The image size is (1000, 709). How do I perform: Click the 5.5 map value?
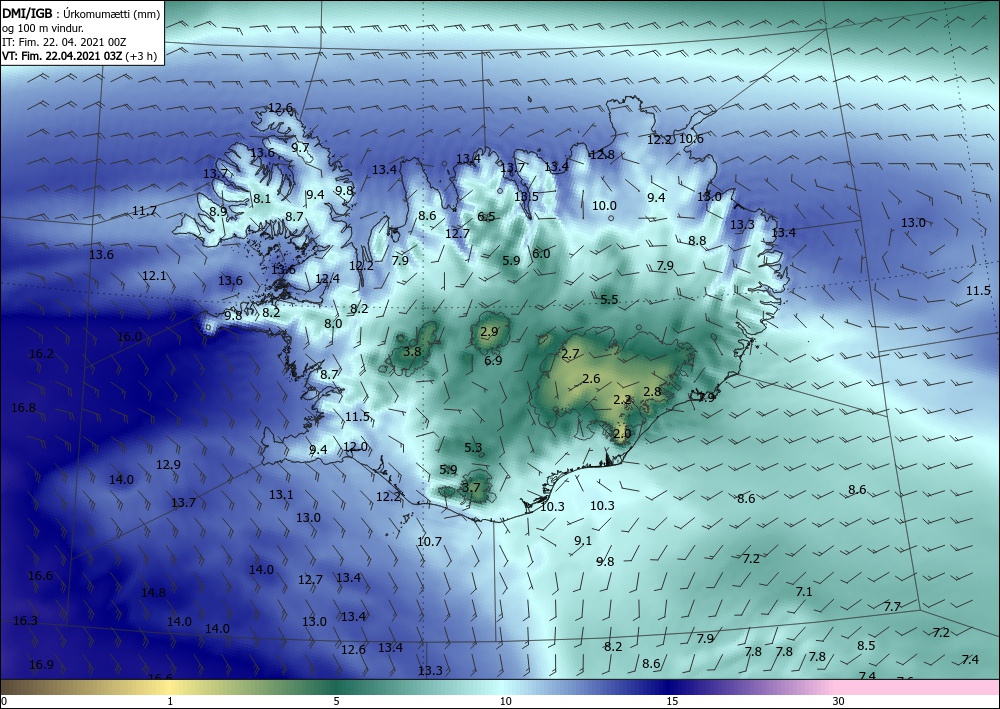609,299
